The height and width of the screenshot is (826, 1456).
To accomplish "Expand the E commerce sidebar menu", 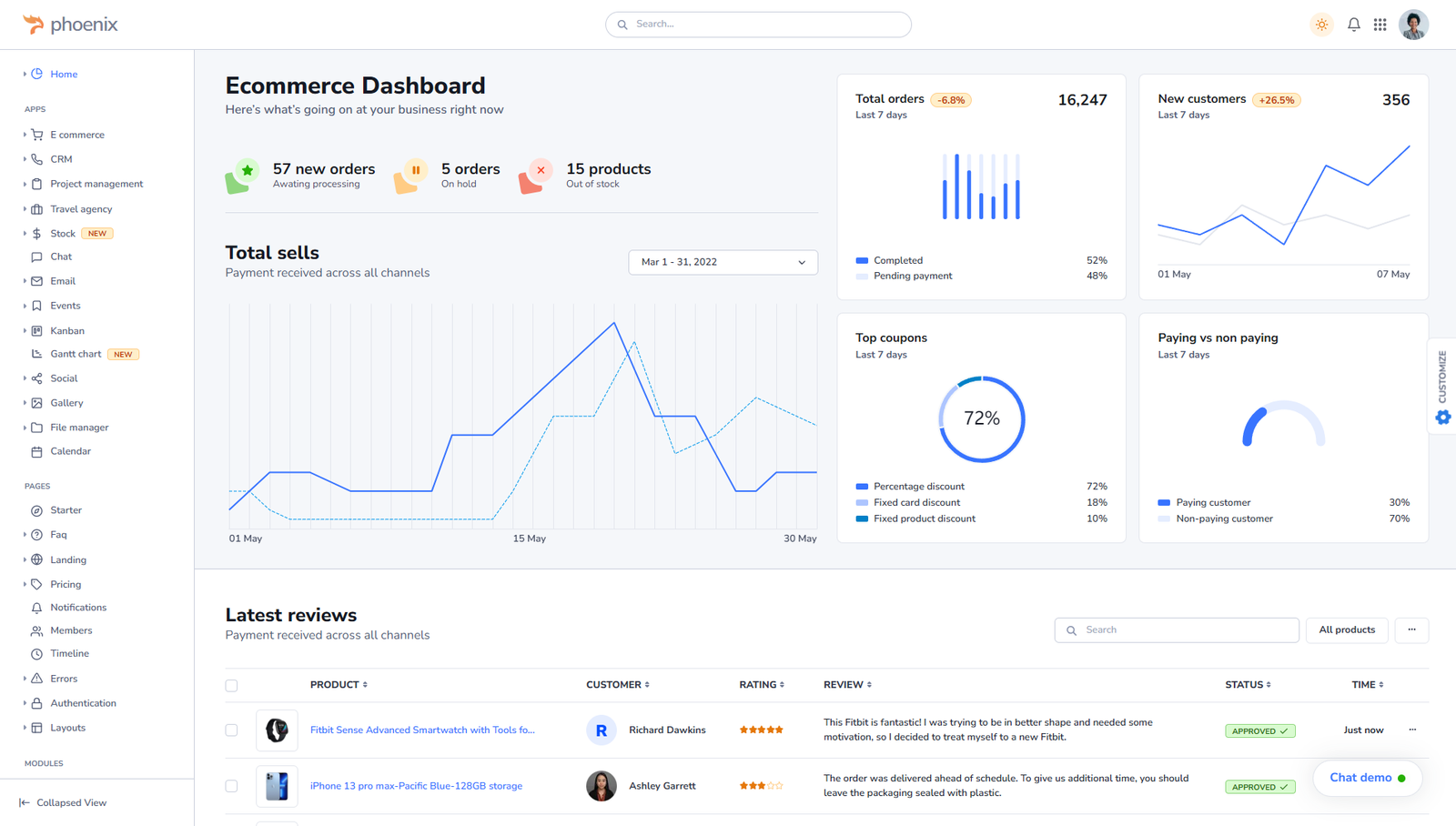I will pos(76,135).
